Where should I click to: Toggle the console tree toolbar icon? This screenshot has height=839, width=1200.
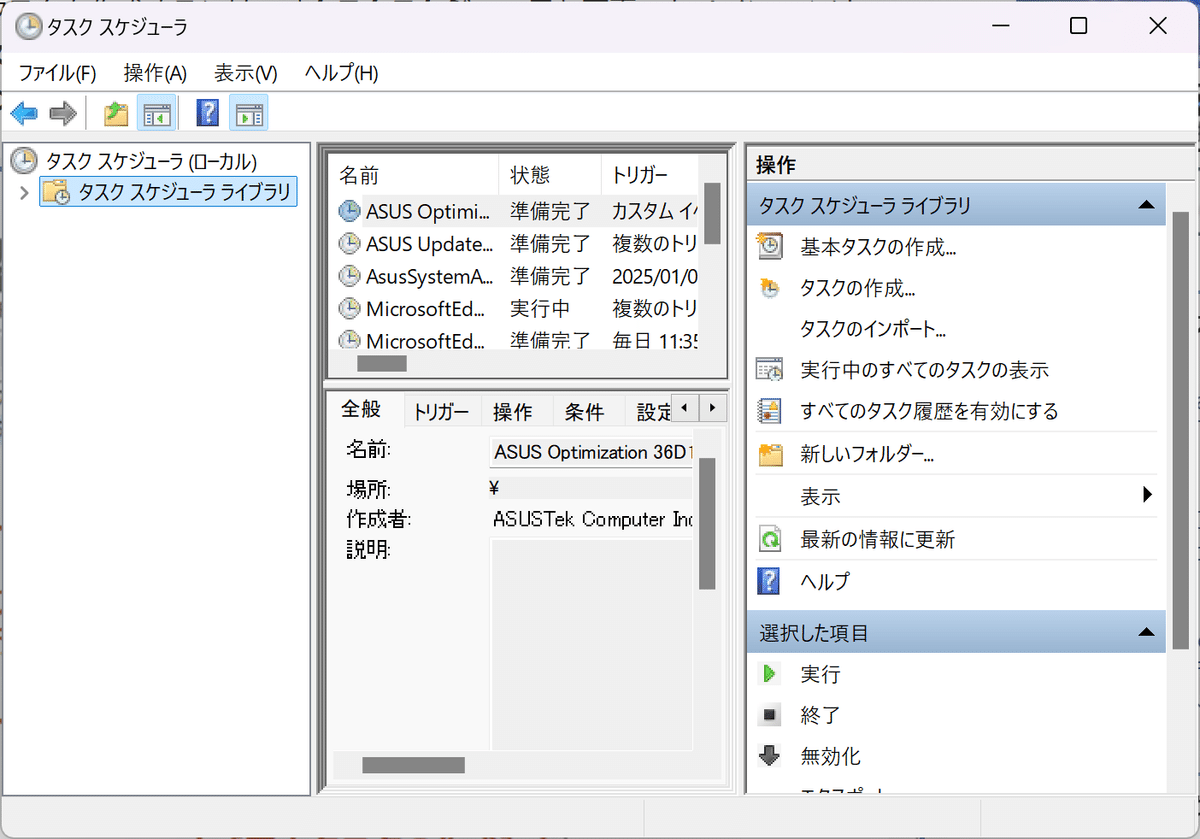155,112
